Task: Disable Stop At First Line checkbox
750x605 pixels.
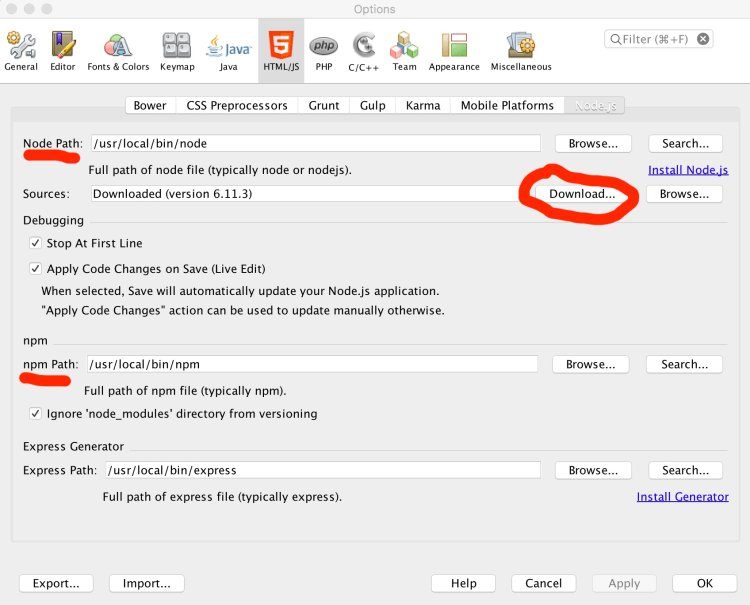Action: click(37, 243)
